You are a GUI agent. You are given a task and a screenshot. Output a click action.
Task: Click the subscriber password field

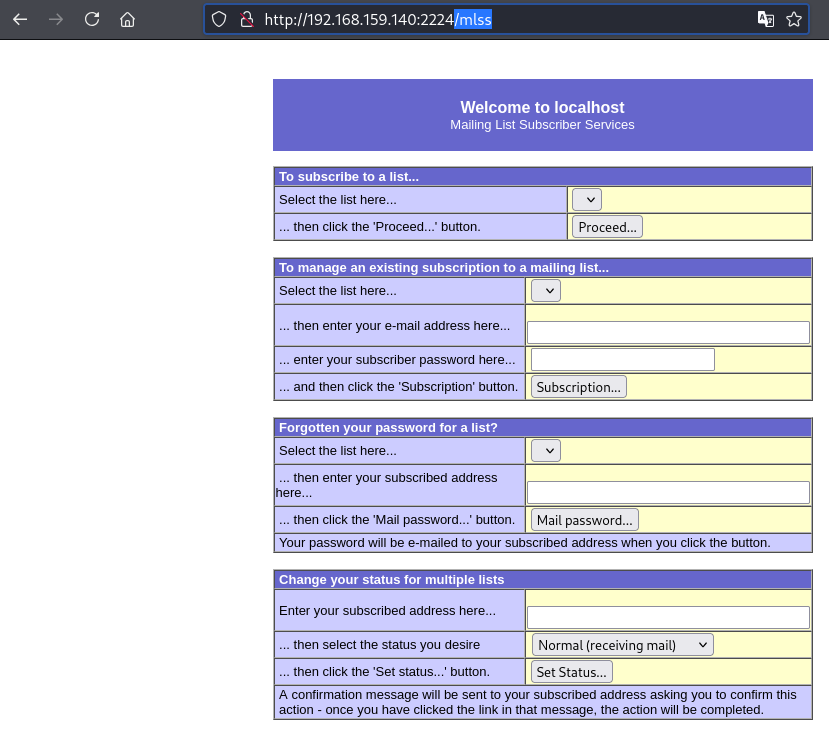[623, 360]
